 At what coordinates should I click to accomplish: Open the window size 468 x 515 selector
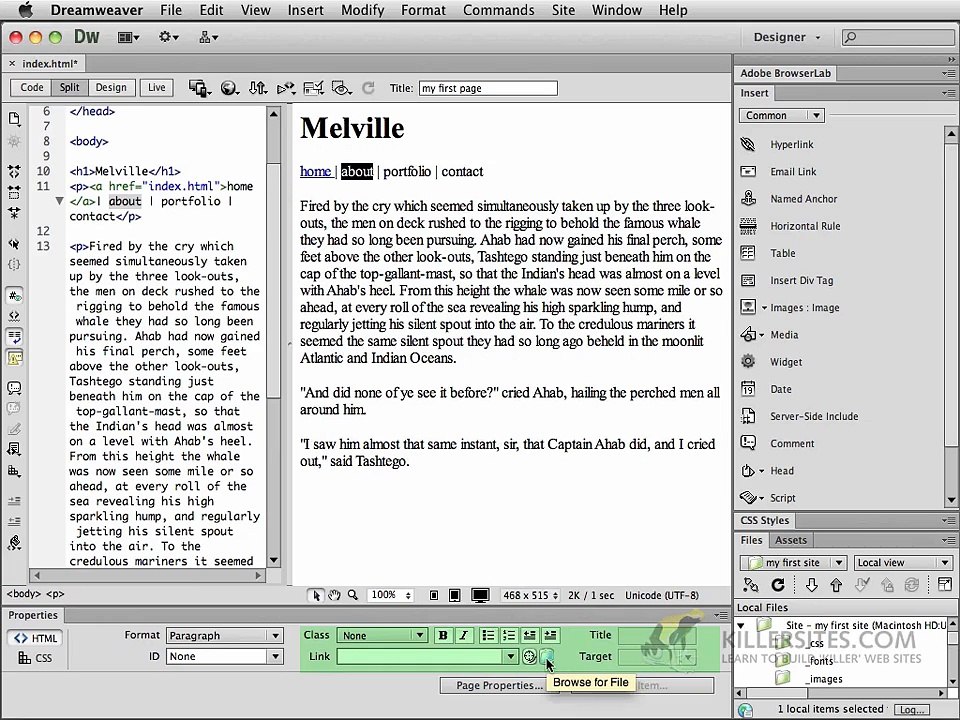click(530, 595)
